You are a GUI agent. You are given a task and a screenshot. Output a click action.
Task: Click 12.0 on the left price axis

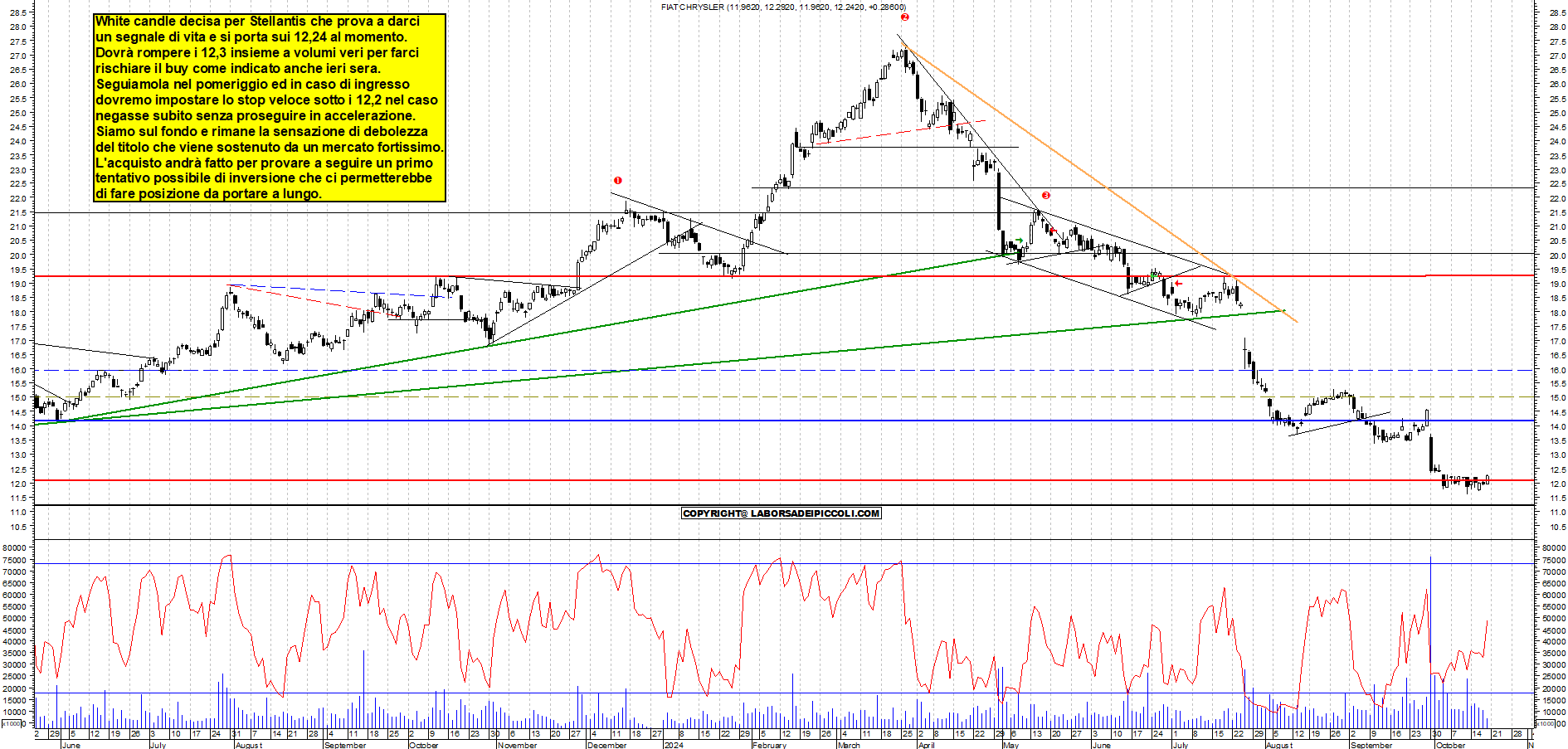18,484
